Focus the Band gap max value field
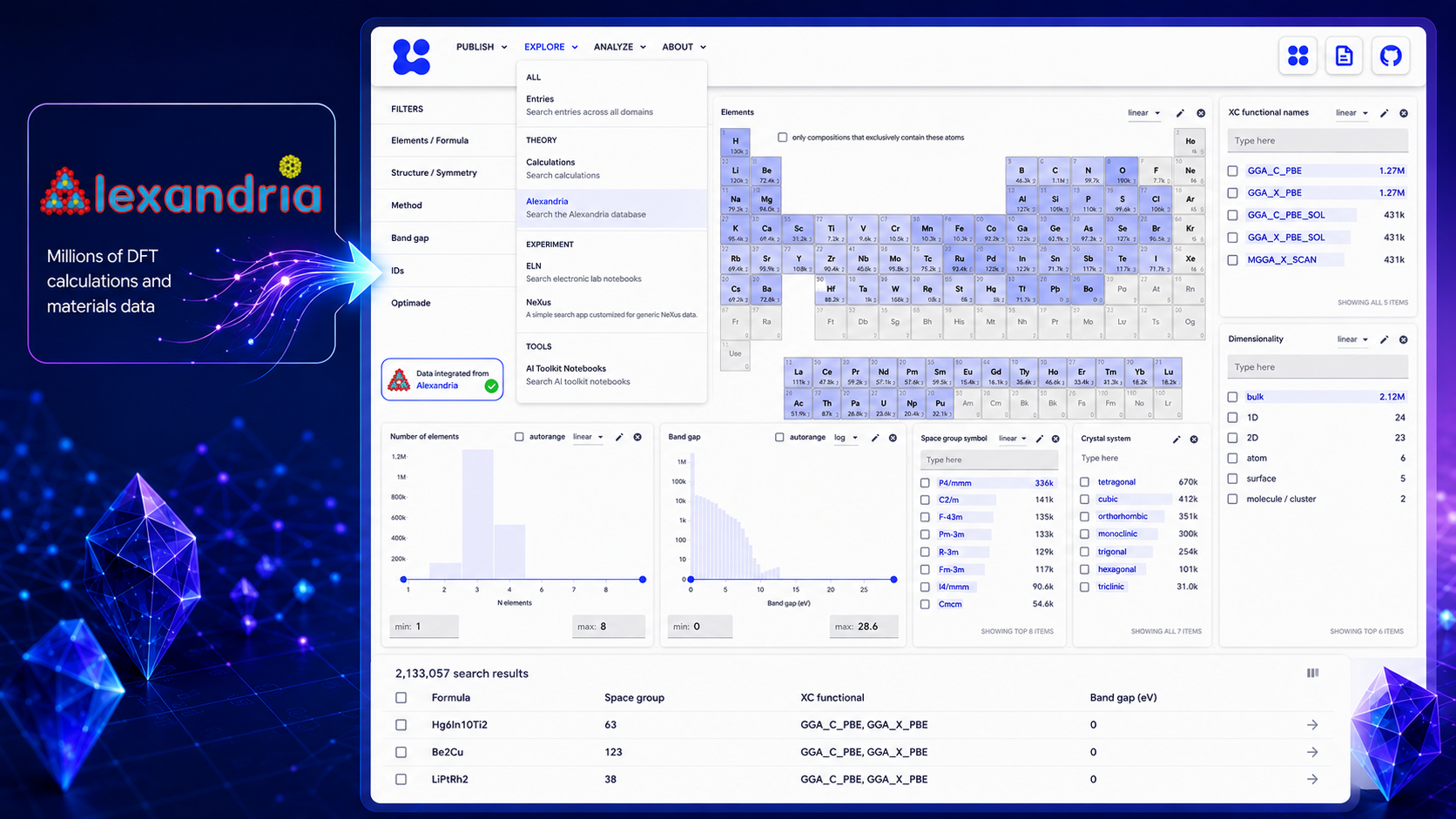 pos(864,627)
